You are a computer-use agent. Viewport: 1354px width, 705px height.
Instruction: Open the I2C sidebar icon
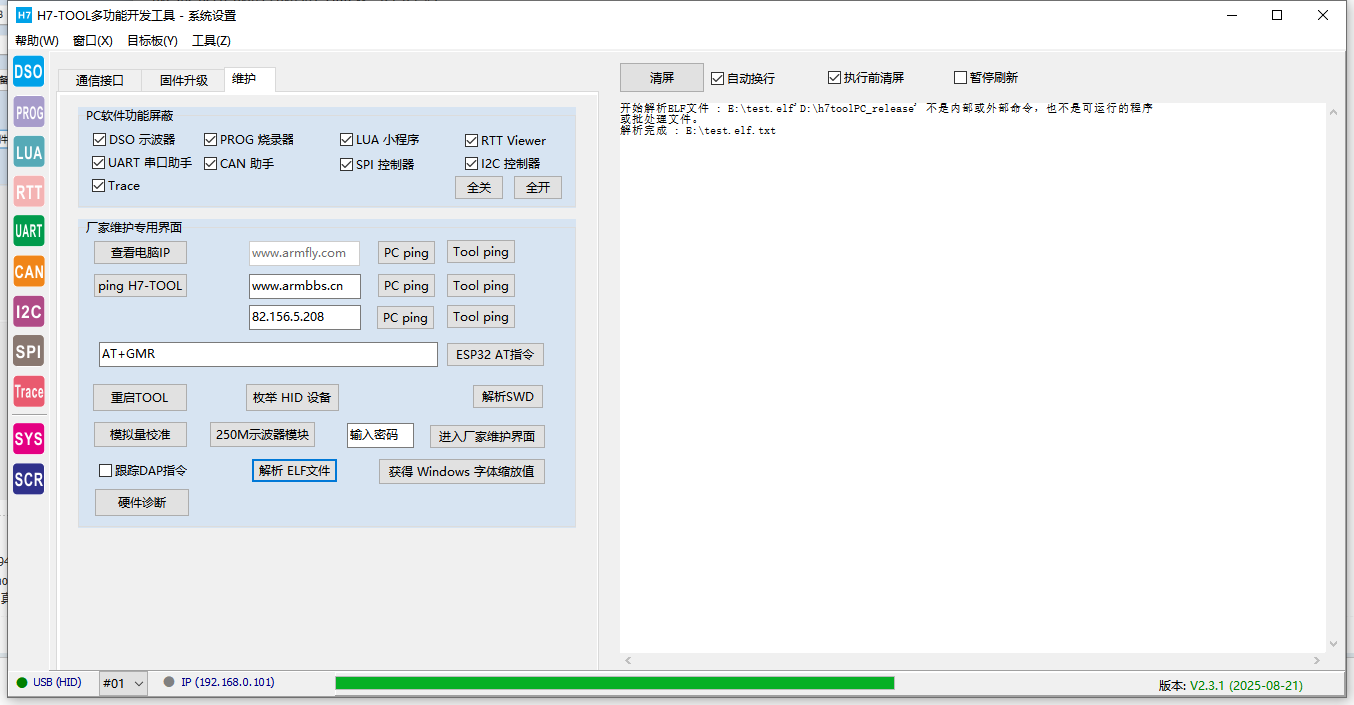click(29, 311)
